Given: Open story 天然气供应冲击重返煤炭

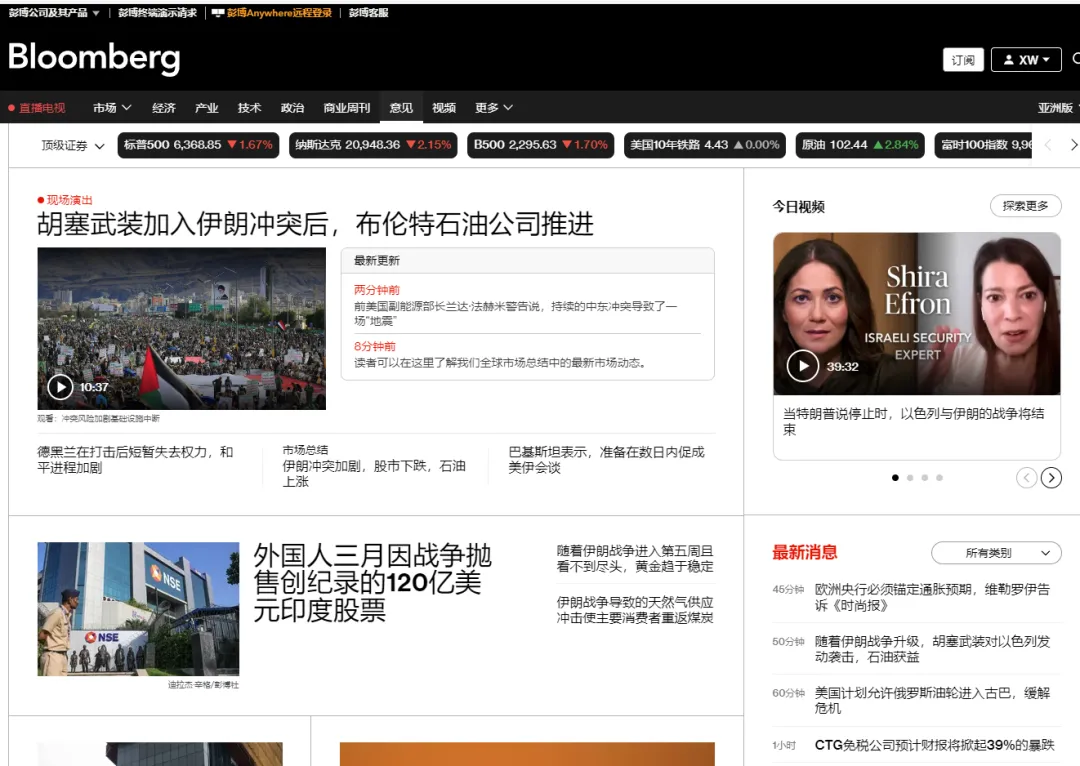Looking at the screenshot, I should pos(635,610).
